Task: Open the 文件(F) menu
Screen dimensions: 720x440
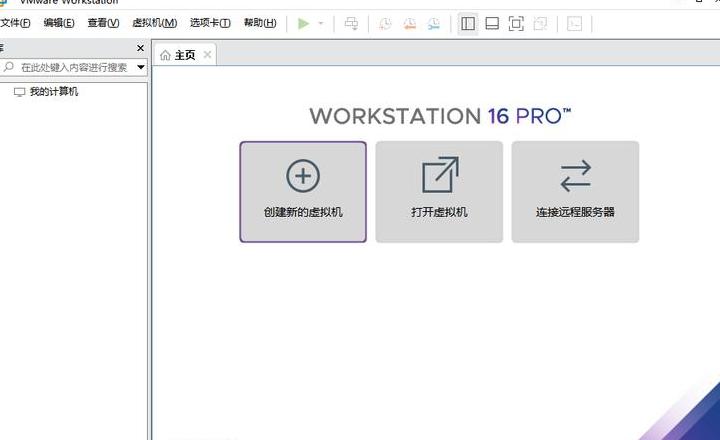Action: point(15,23)
